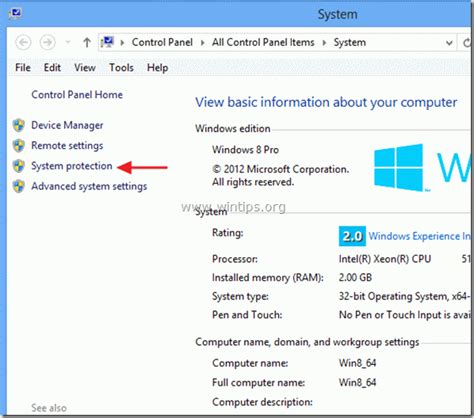Click the Forward navigation arrow
The height and width of the screenshot is (418, 474).
pyautogui.click(x=47, y=43)
